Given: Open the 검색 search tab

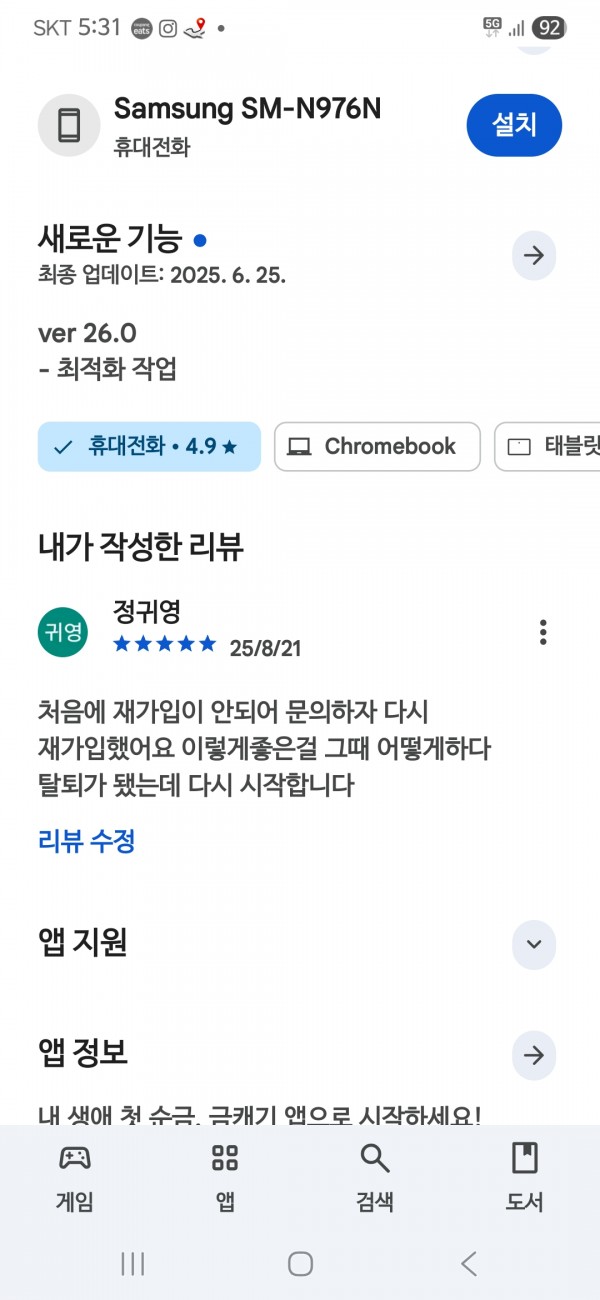Looking at the screenshot, I should click(x=375, y=1178).
